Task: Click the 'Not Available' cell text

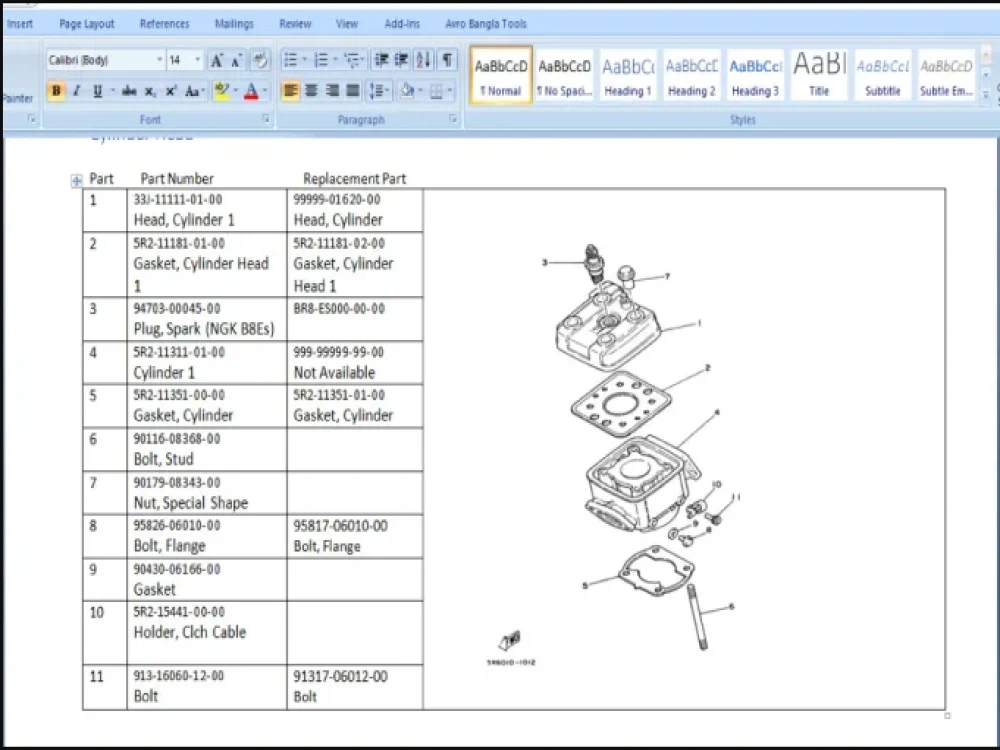Action: click(x=334, y=372)
